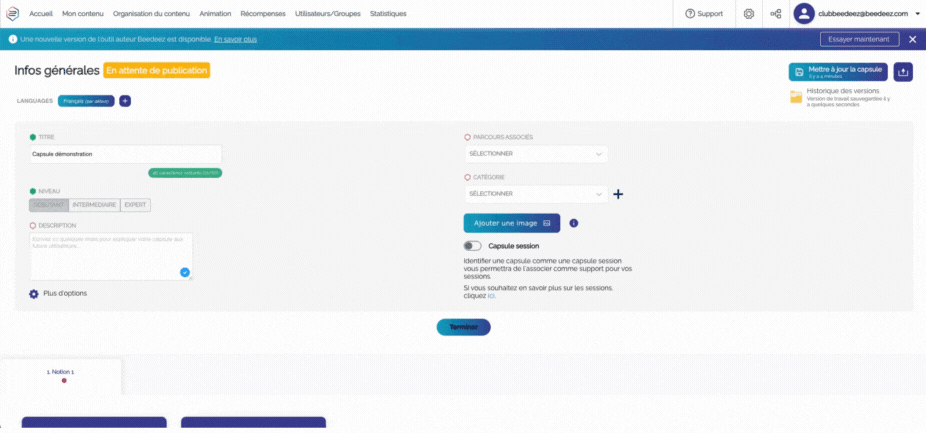Click the info icon beside Ajouter une image
This screenshot has height=433, width=926.
tap(574, 223)
